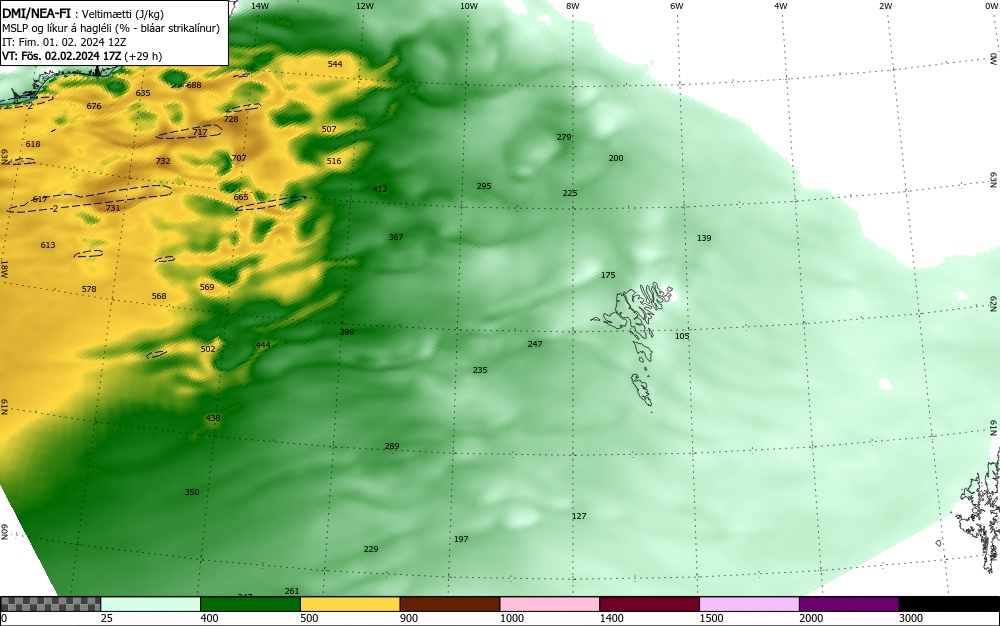Click the map value 688
The width and height of the screenshot is (1000, 626).
click(194, 85)
